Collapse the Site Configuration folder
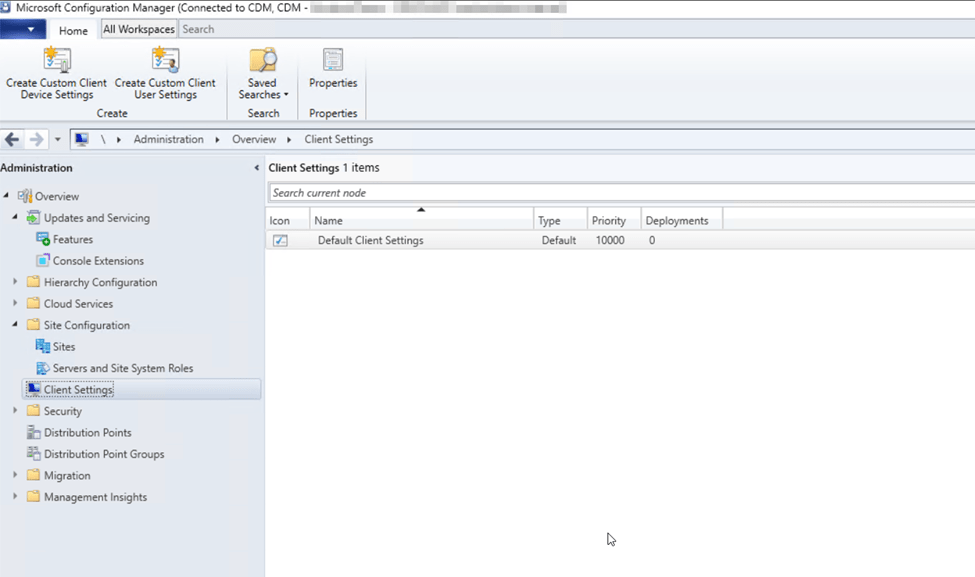Viewport: 975px width, 577px height. [15, 325]
